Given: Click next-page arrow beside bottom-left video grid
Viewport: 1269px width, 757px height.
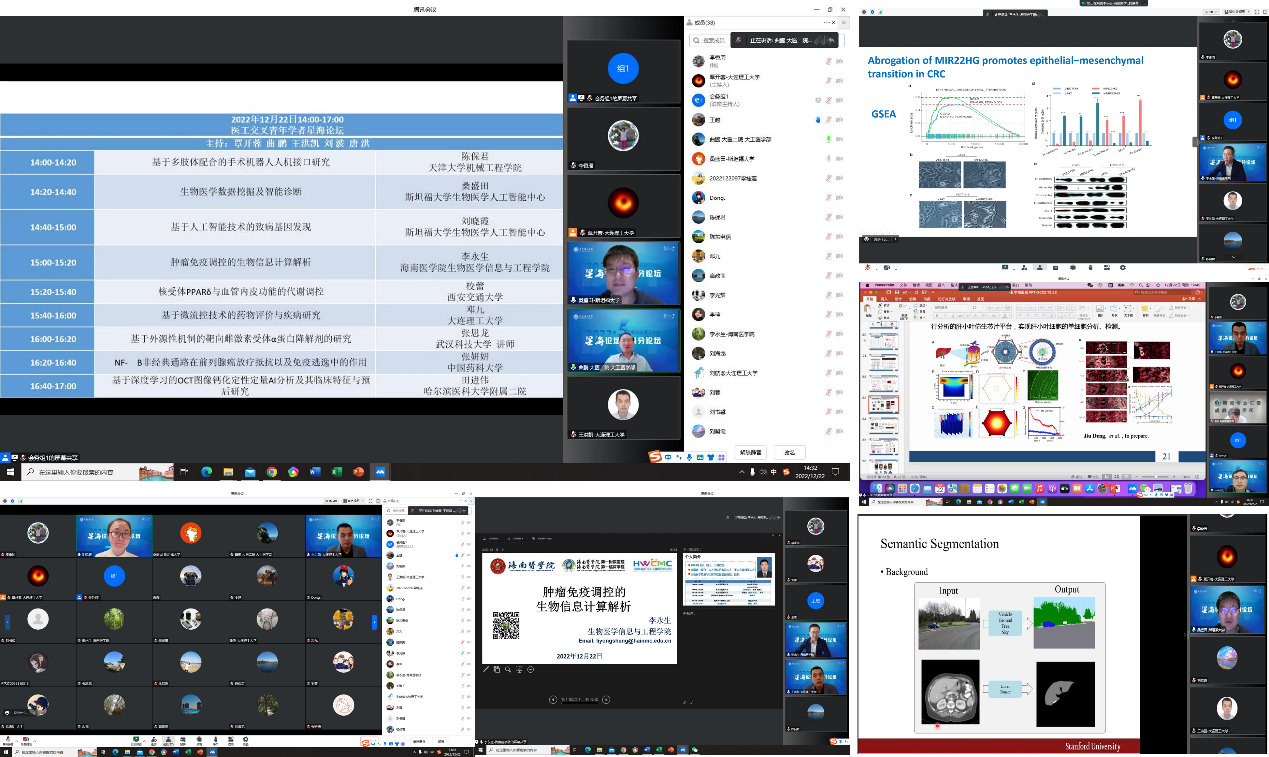Looking at the screenshot, I should coord(375,622).
